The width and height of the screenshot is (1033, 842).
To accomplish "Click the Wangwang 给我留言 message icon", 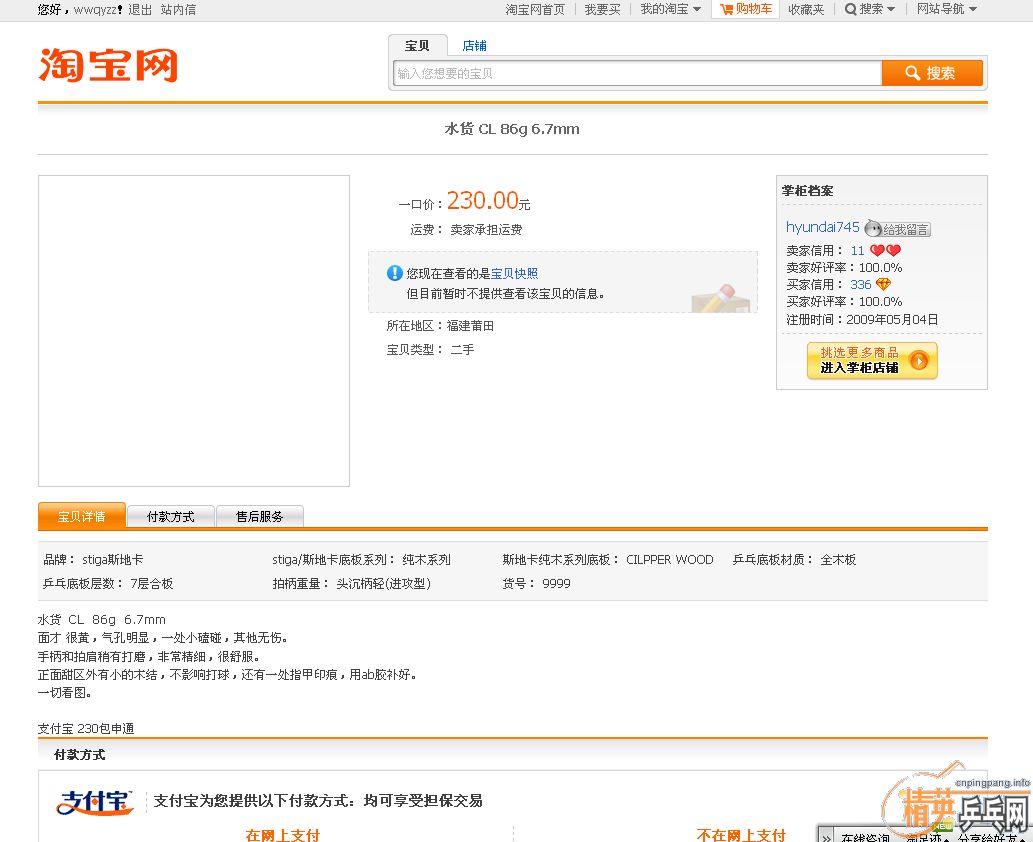I will click(x=897, y=229).
